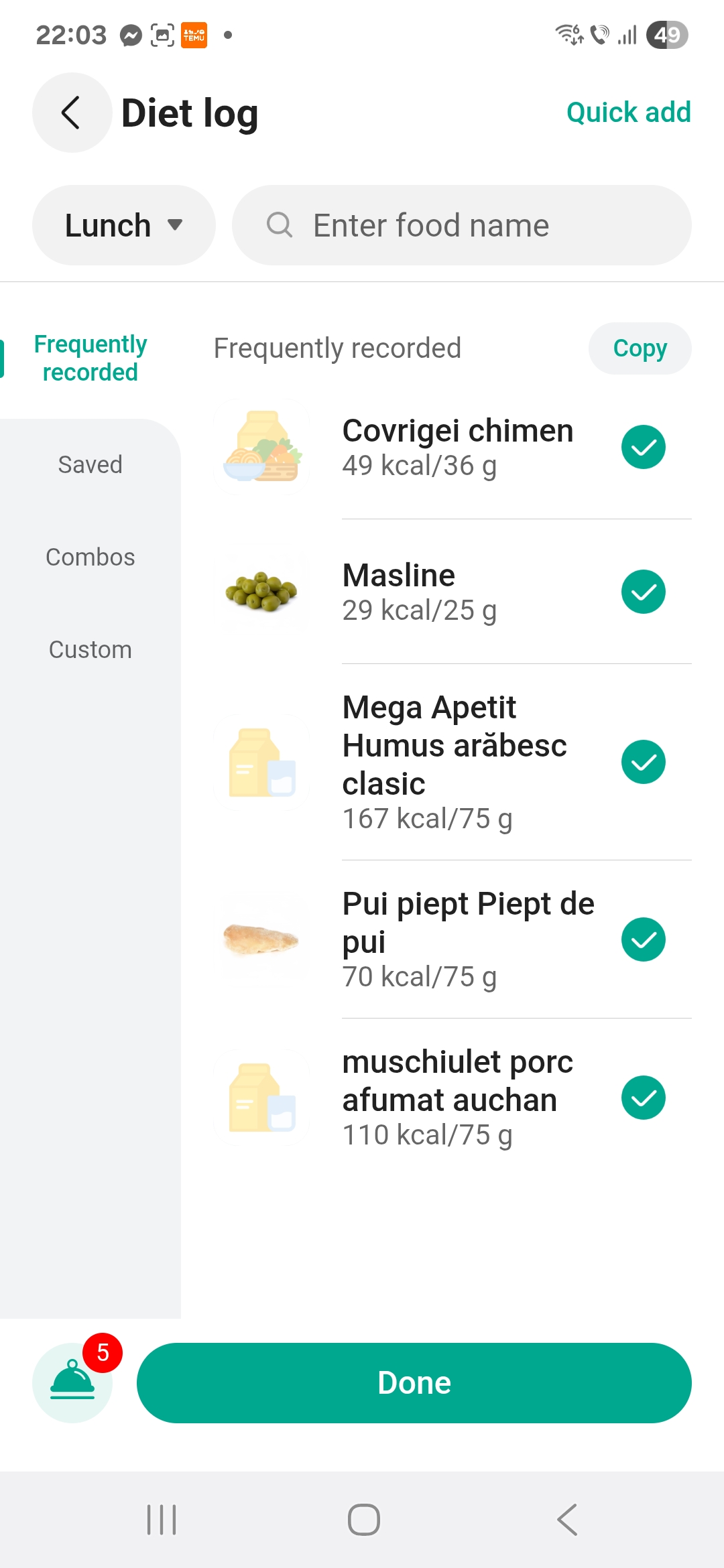Untick Pui piept Piept de pui
This screenshot has height=1568, width=724.
tap(643, 939)
